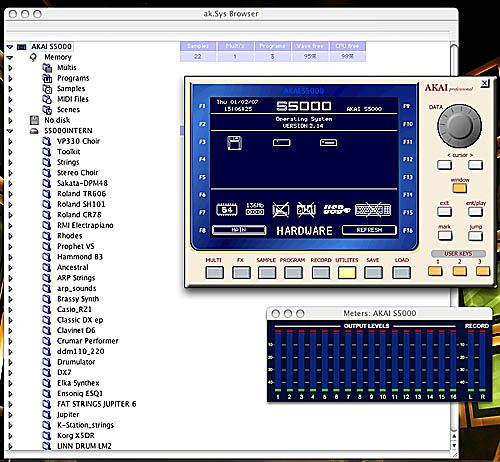This screenshot has height=462, width=500.
Task: Toggle the PROGRAM mode button
Action: pyautogui.click(x=293, y=273)
